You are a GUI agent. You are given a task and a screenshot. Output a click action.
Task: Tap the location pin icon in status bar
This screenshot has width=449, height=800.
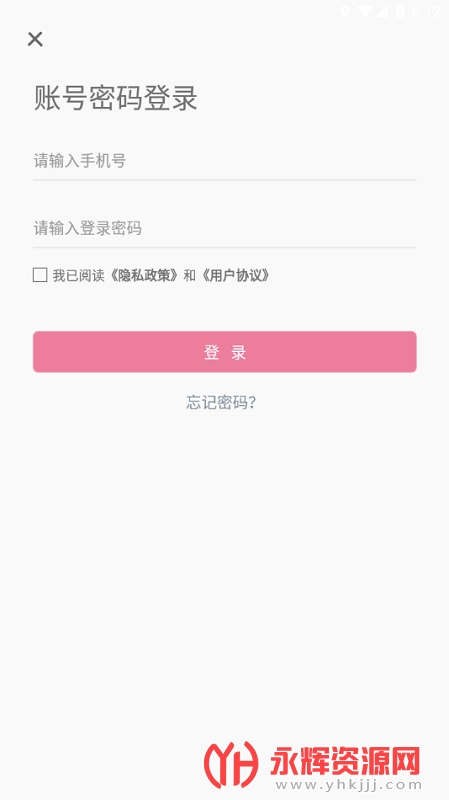coord(345,11)
